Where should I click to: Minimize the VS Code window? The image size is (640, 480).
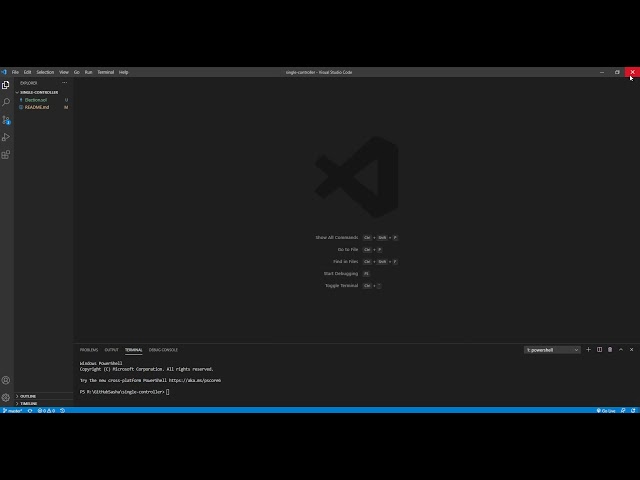coord(602,72)
